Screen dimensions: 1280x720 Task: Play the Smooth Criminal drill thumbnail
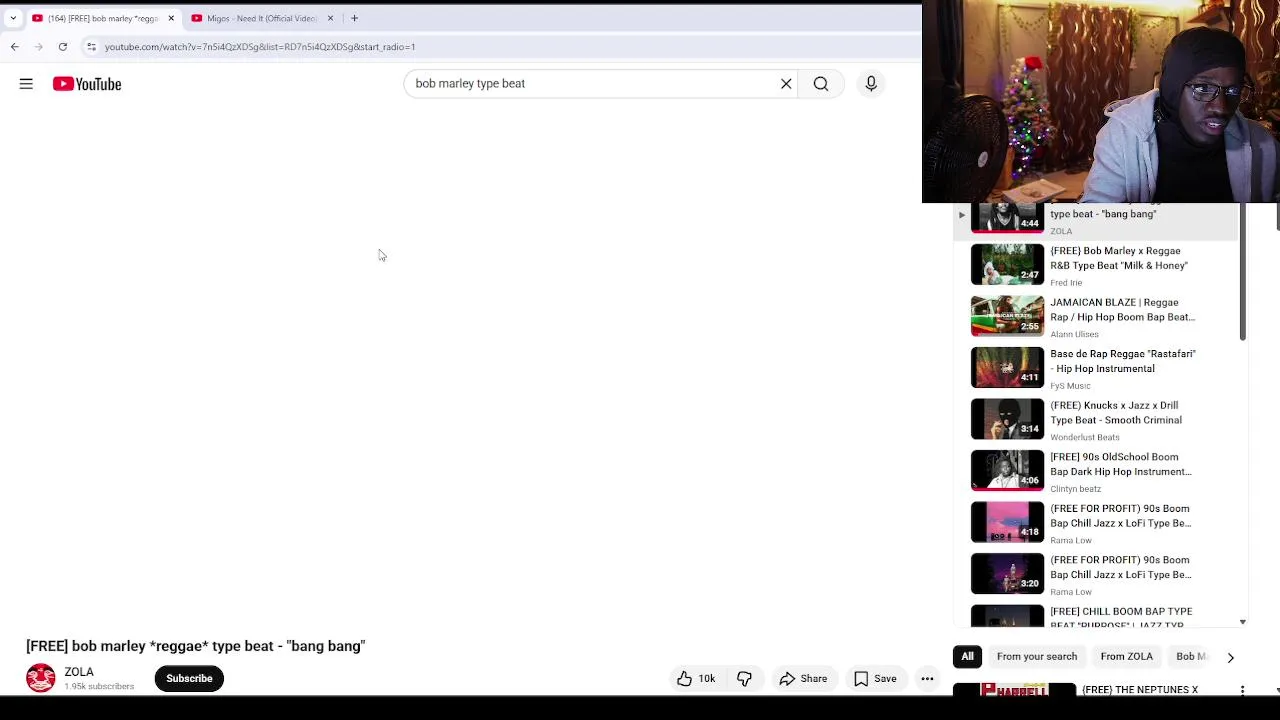click(1007, 419)
